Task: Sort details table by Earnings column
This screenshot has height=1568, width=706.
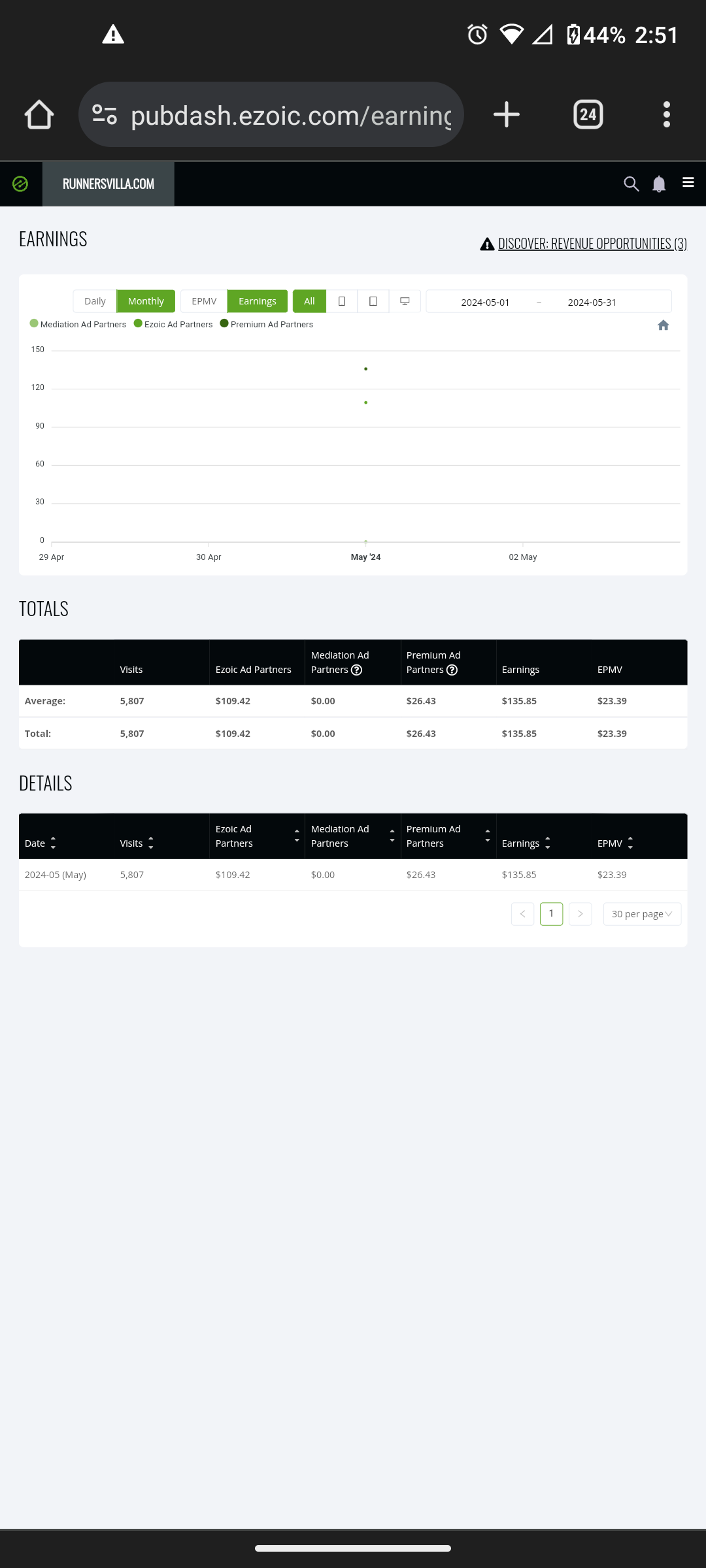Action: click(526, 843)
